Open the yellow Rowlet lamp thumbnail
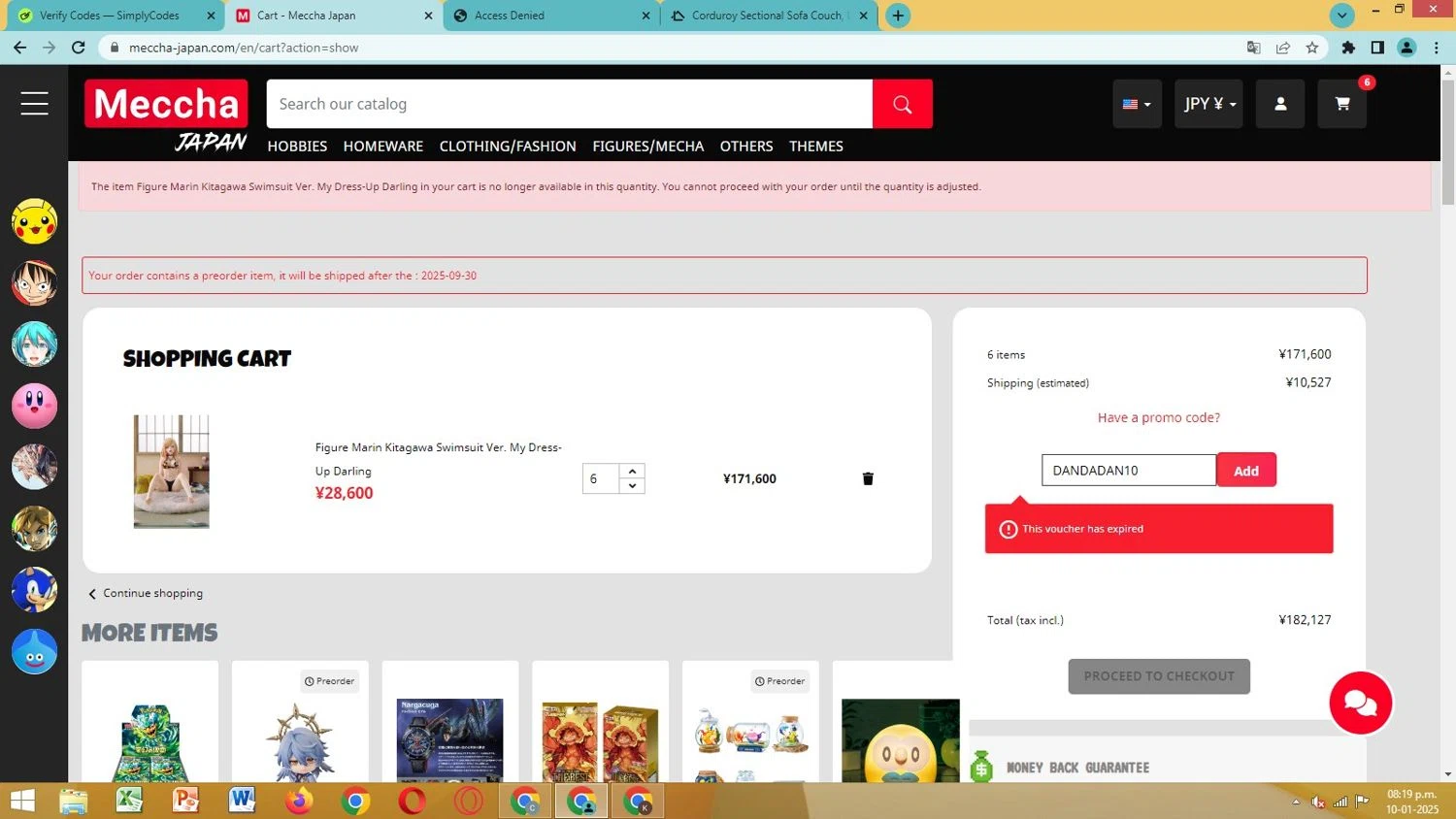Screen dimensions: 1456x819 point(901,740)
